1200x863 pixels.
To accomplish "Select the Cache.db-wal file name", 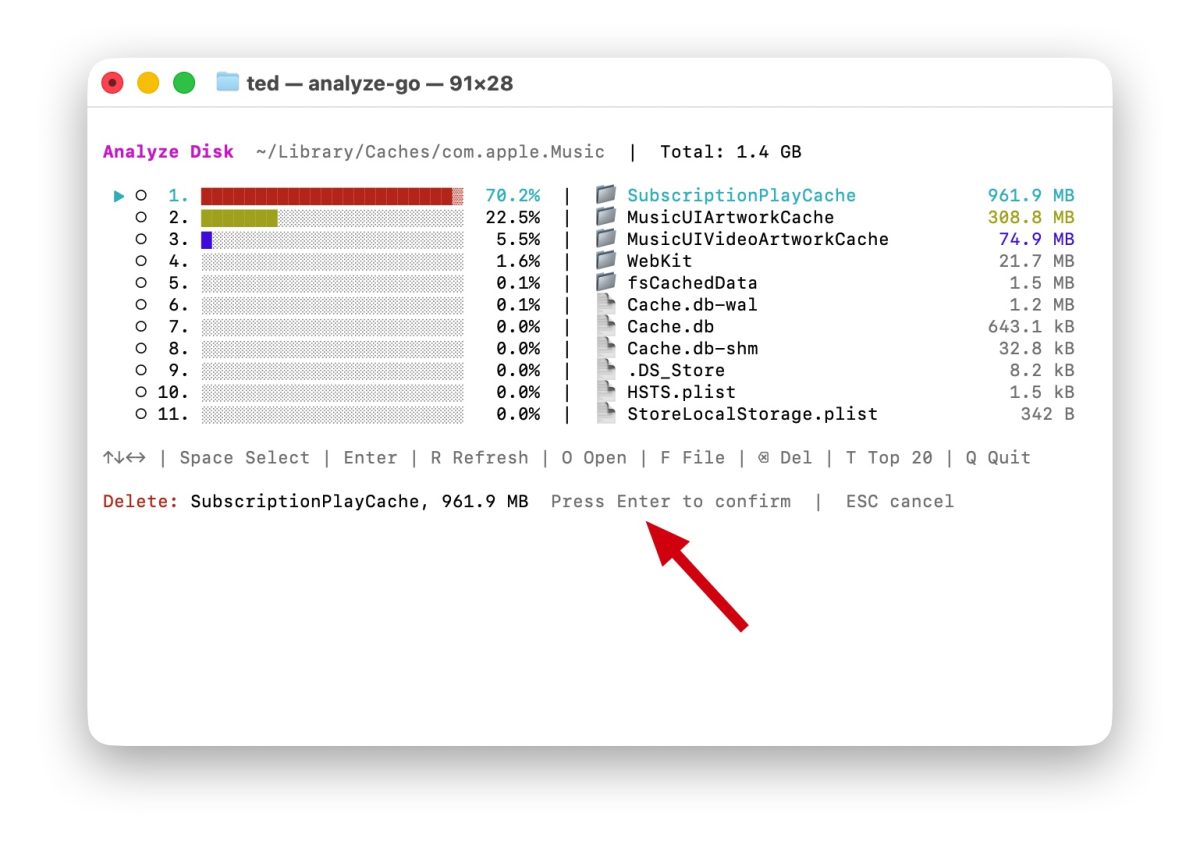I will click(x=692, y=305).
